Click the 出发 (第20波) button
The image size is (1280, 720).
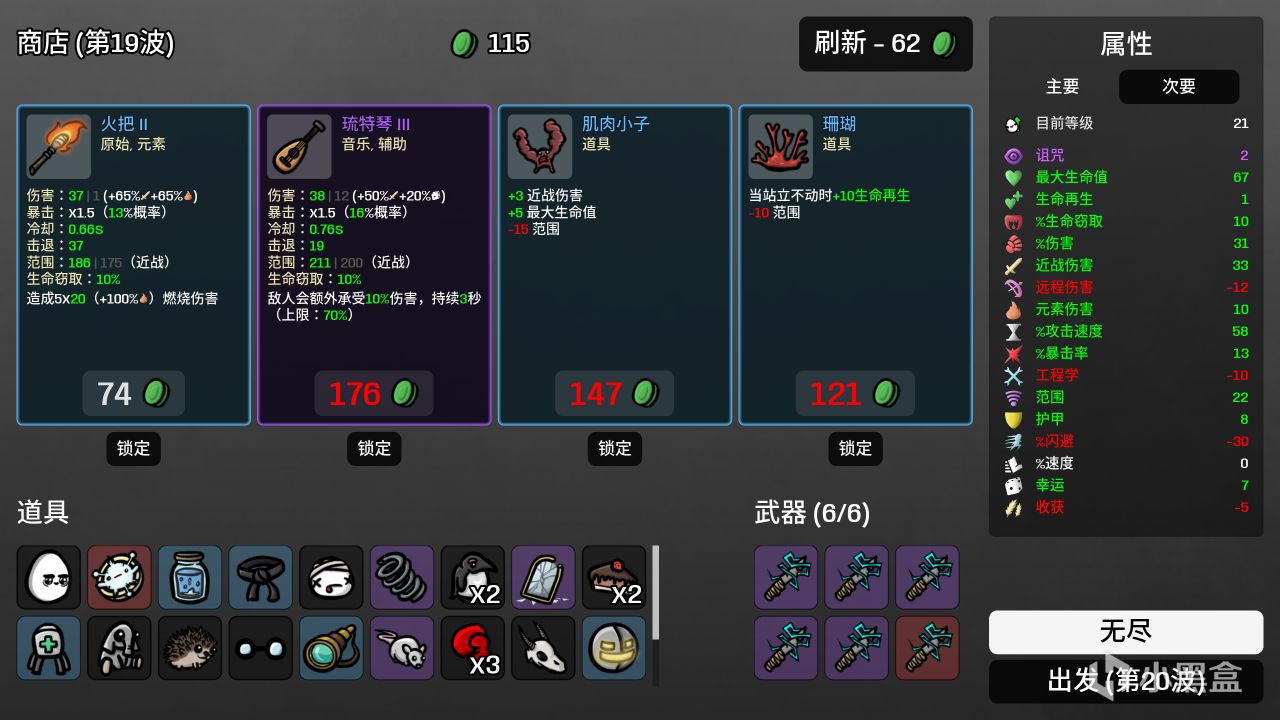click(x=1126, y=682)
